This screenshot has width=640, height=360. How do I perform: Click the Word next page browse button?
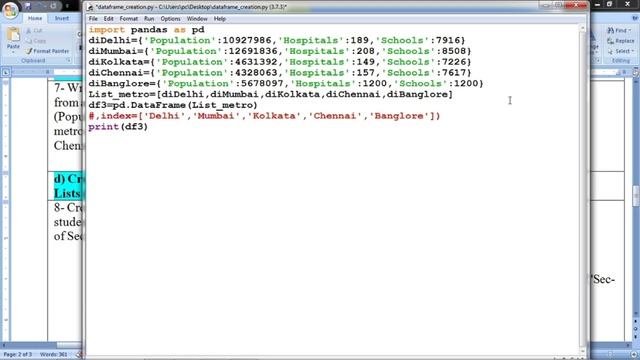(x=636, y=337)
